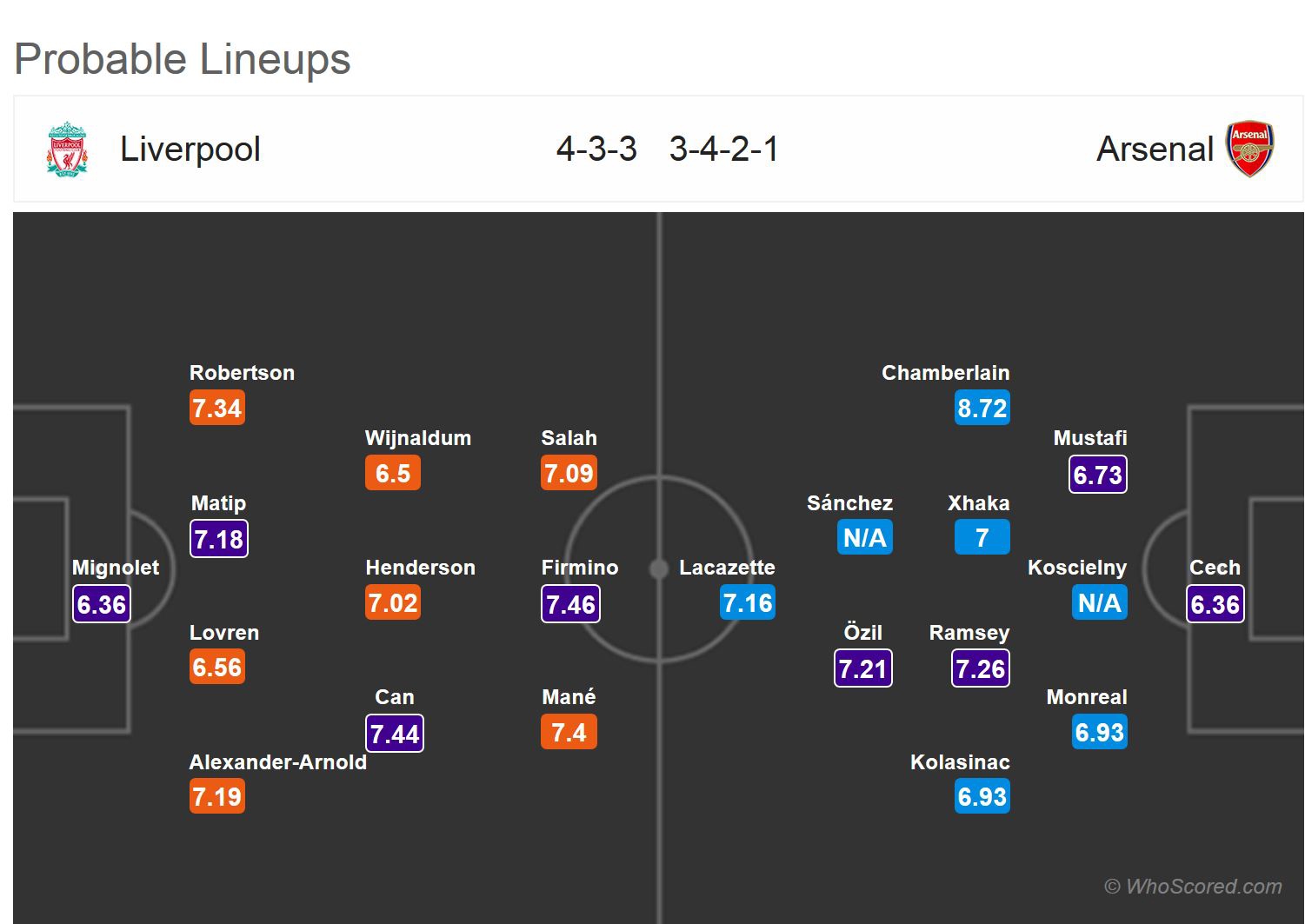
Task: Click Mané's 7.4 rating badge
Action: point(569,732)
